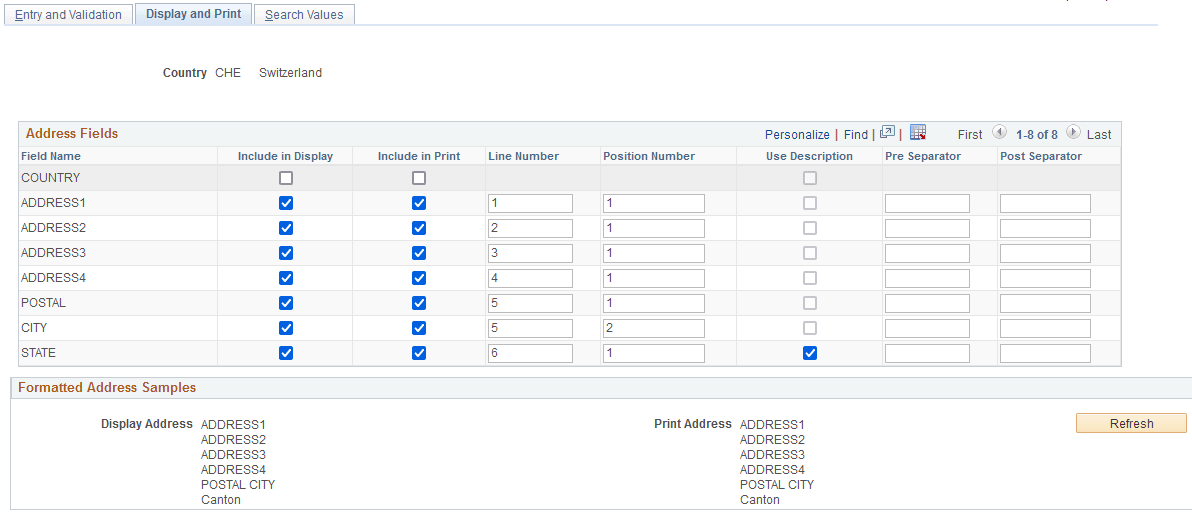Select the Display and Print tab
1192x514 pixels.
pyautogui.click(x=193, y=14)
